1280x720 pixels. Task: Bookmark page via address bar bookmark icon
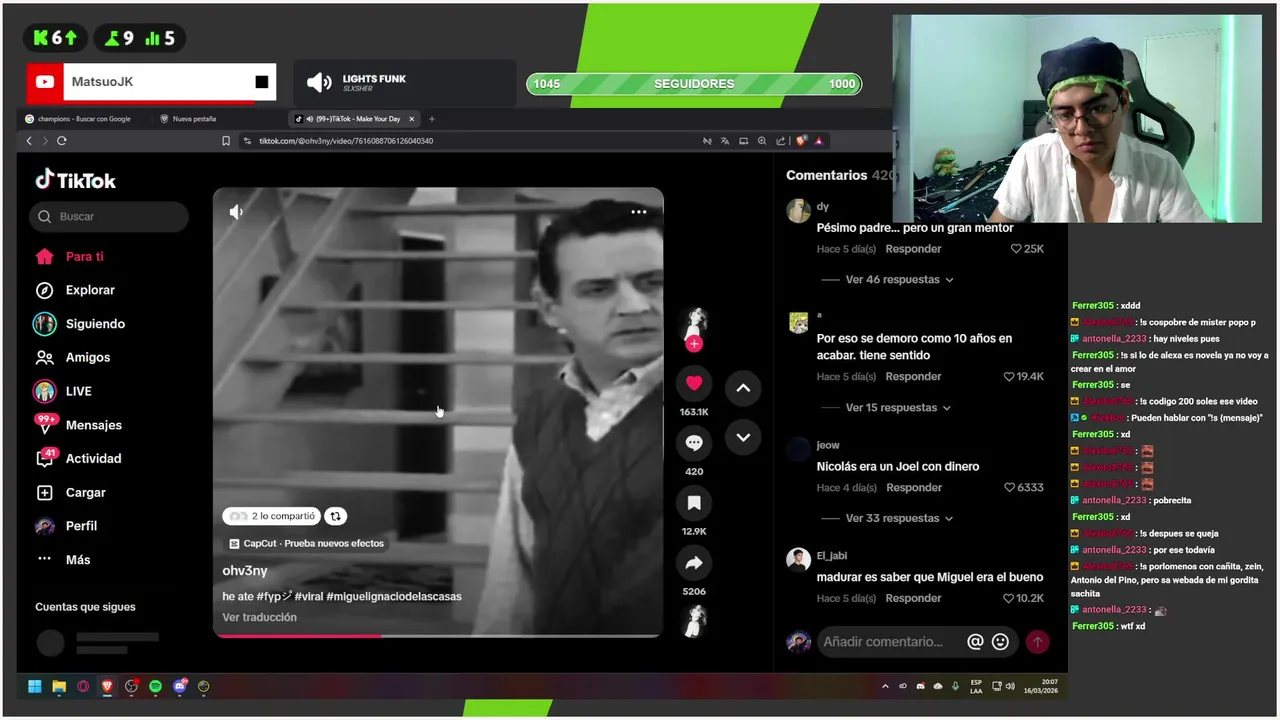click(x=226, y=141)
